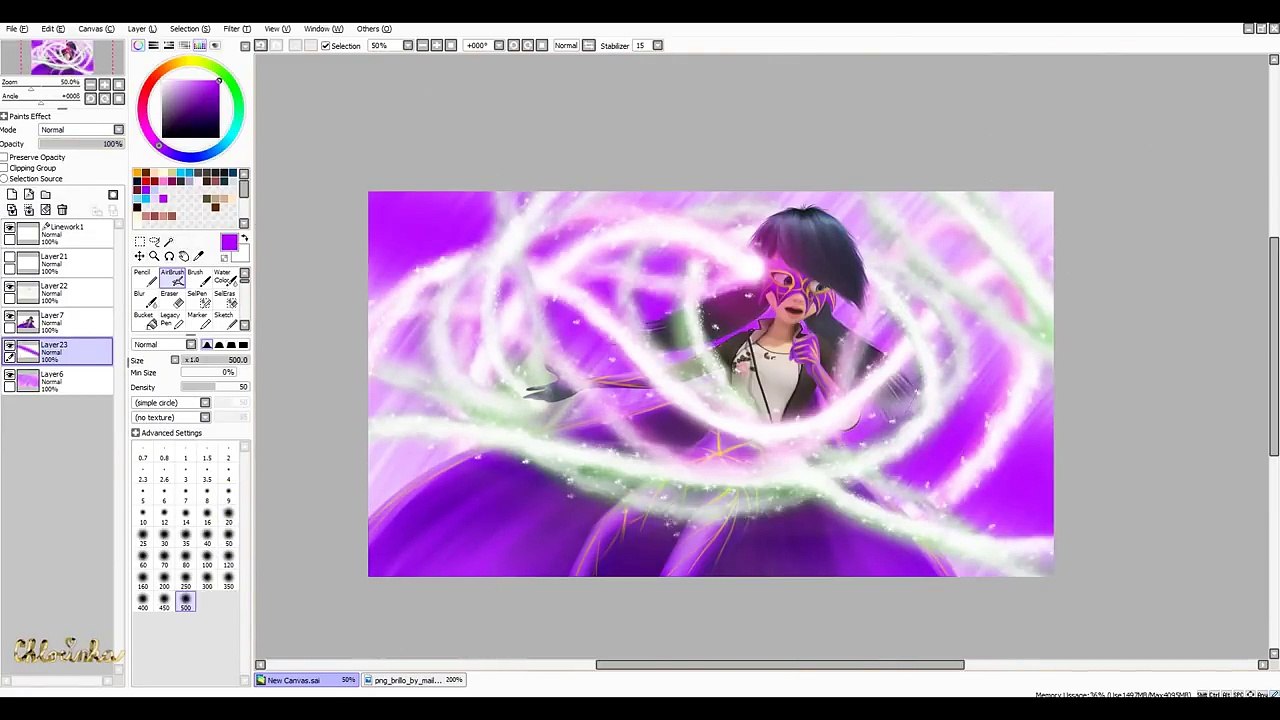Select the SelPen tool
Image resolution: width=1280 pixels, height=720 pixels.
(x=197, y=300)
